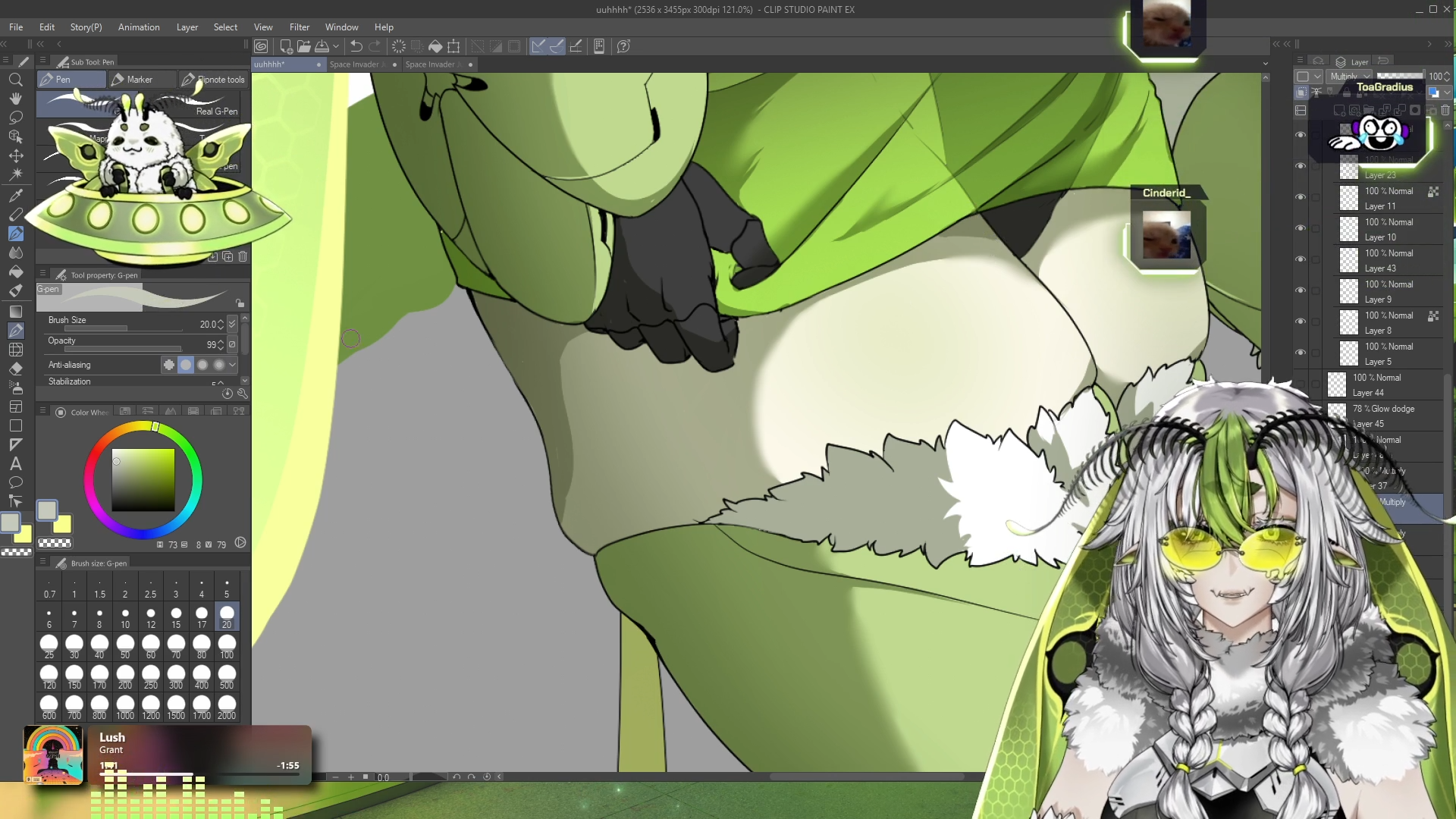Open the New canvas icon
This screenshot has width=1456, height=819.
pyautogui.click(x=286, y=46)
